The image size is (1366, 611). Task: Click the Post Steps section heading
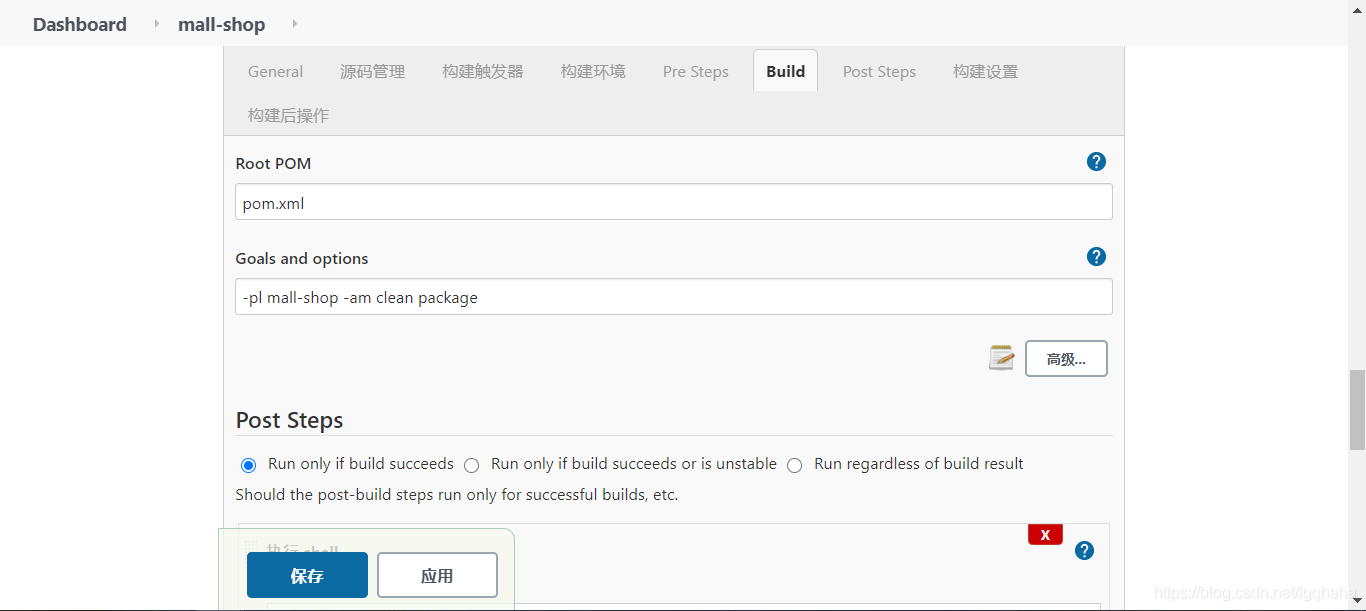tap(289, 420)
